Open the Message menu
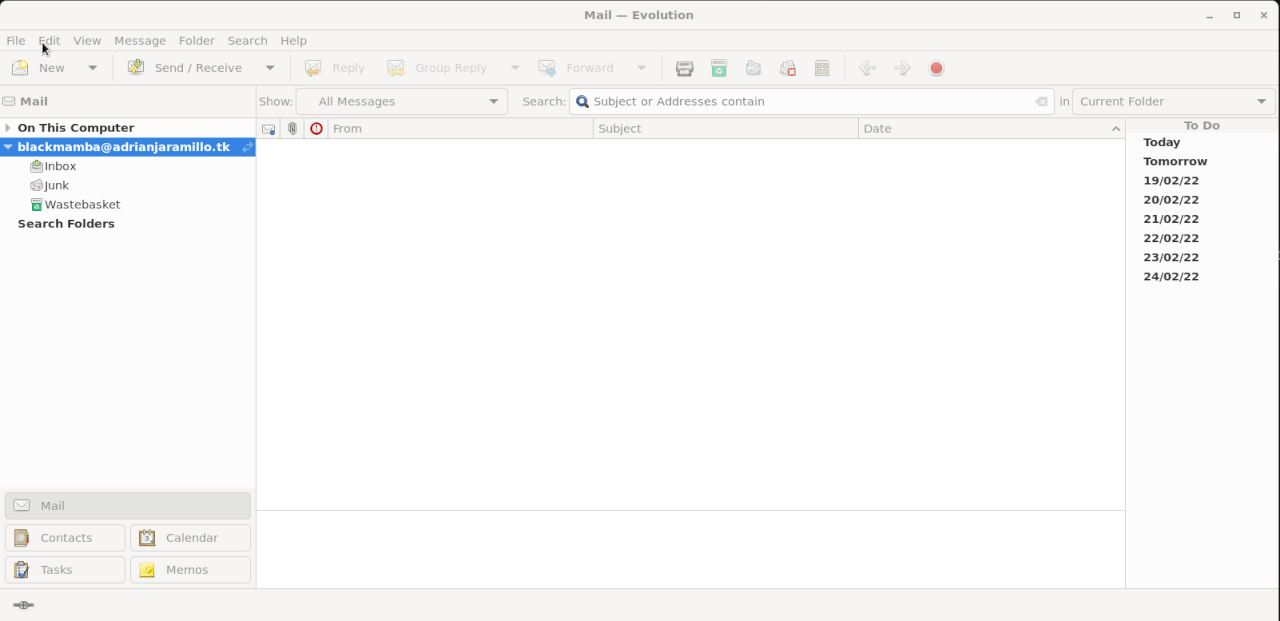1280x621 pixels. point(140,40)
